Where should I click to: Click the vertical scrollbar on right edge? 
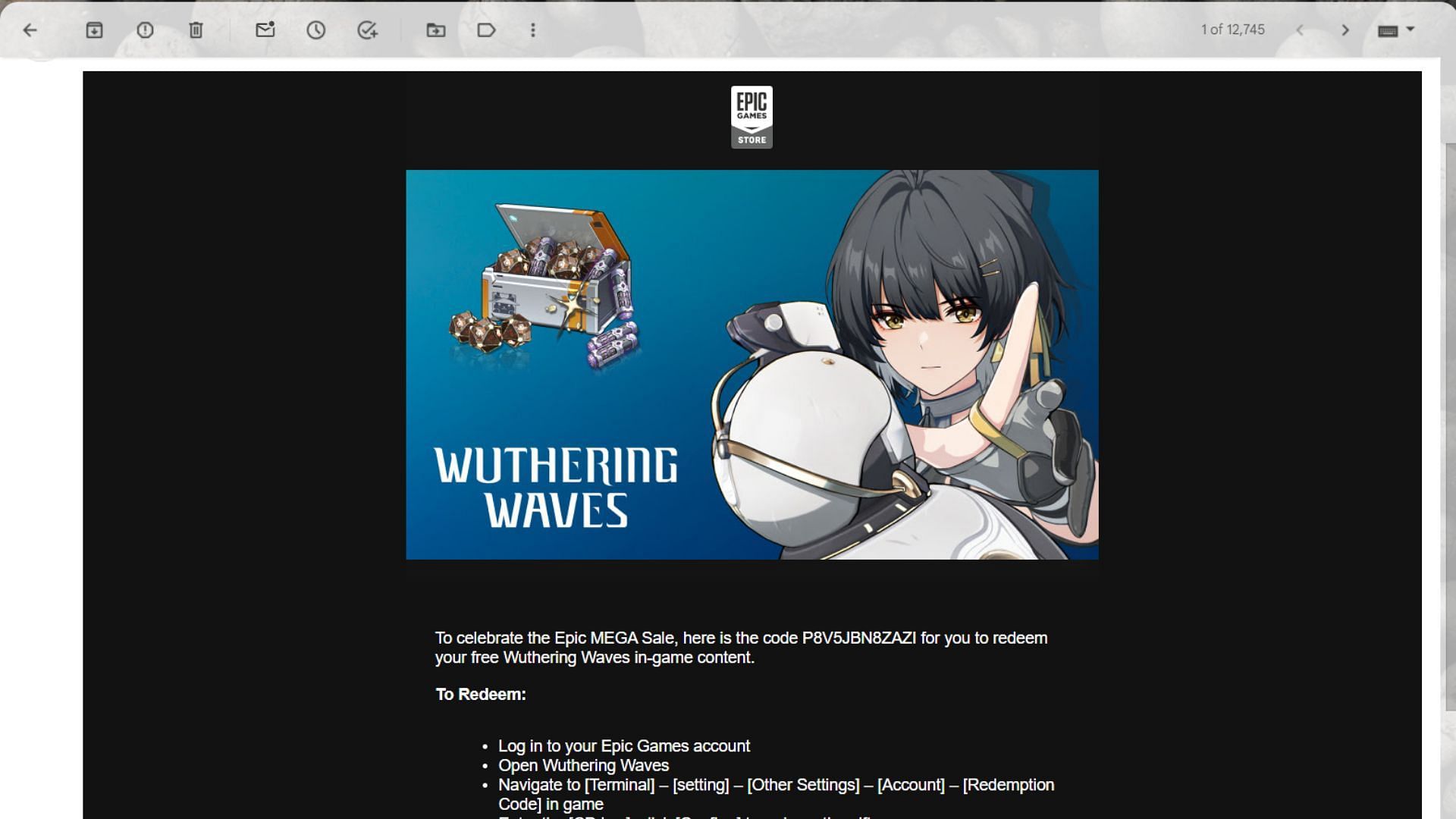click(x=1449, y=425)
